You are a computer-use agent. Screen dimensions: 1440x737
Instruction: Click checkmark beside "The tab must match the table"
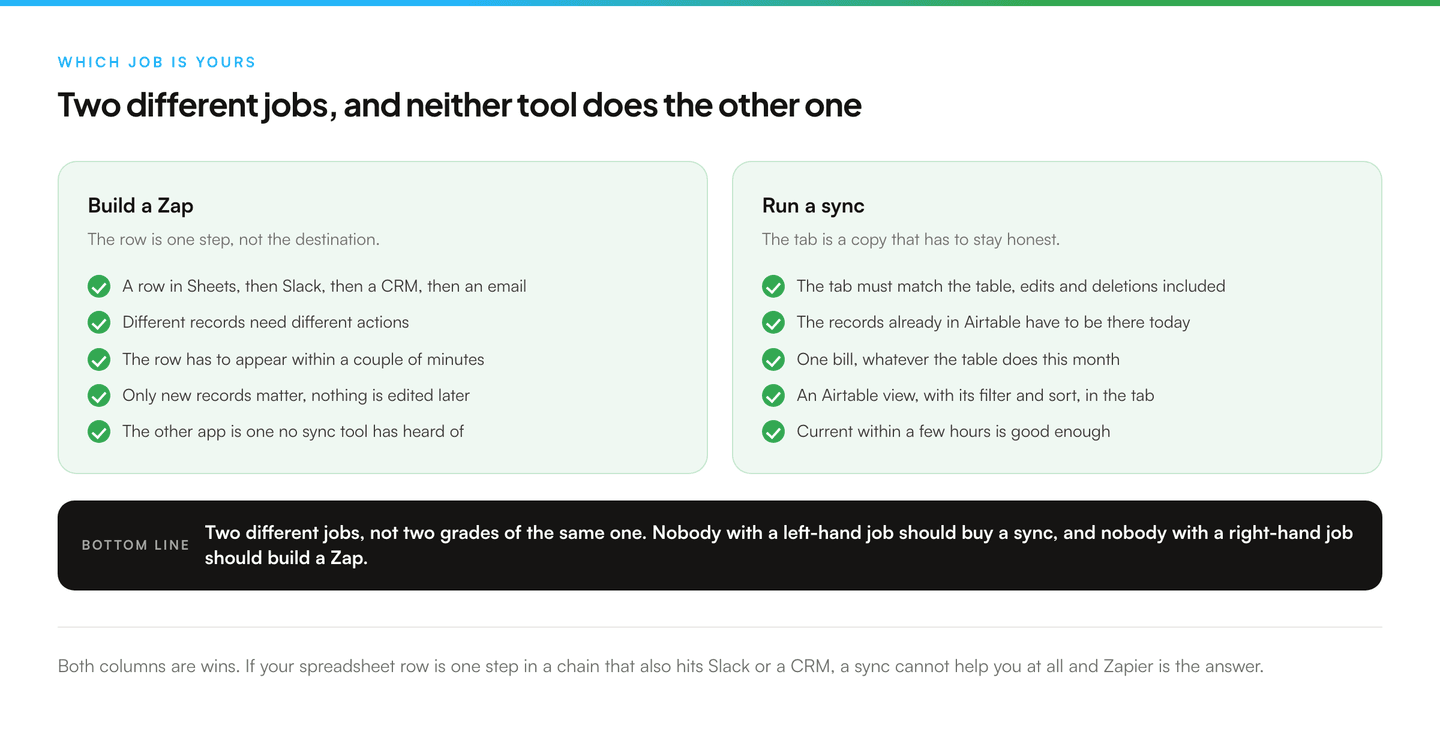(773, 287)
